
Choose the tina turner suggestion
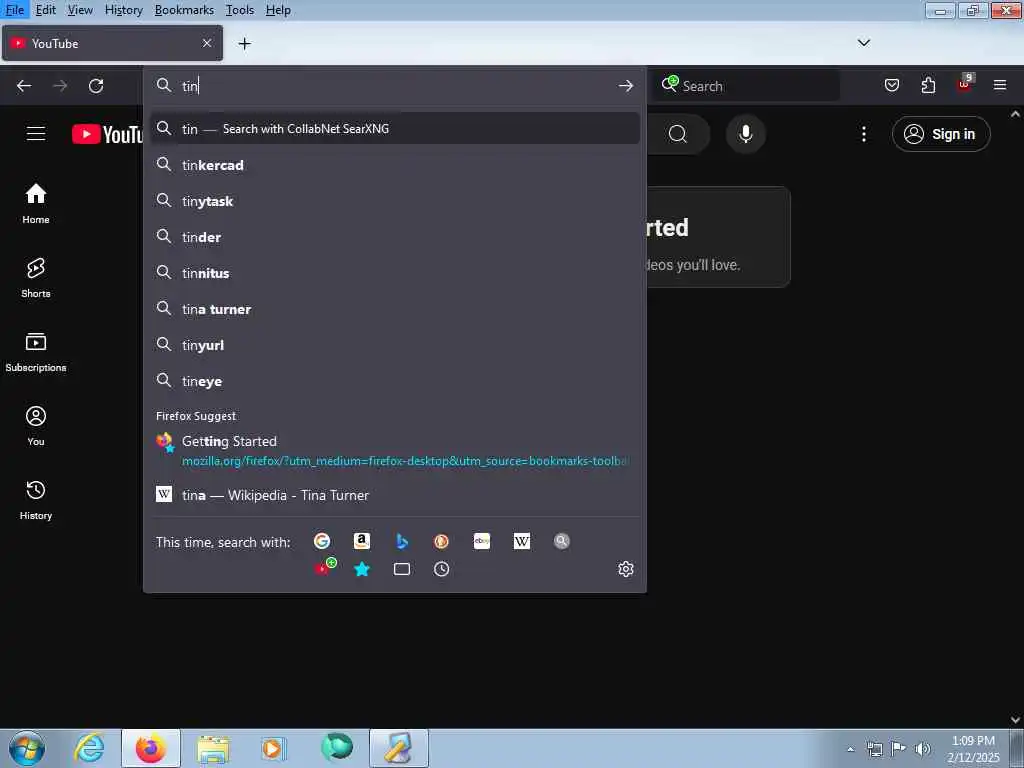coord(395,308)
